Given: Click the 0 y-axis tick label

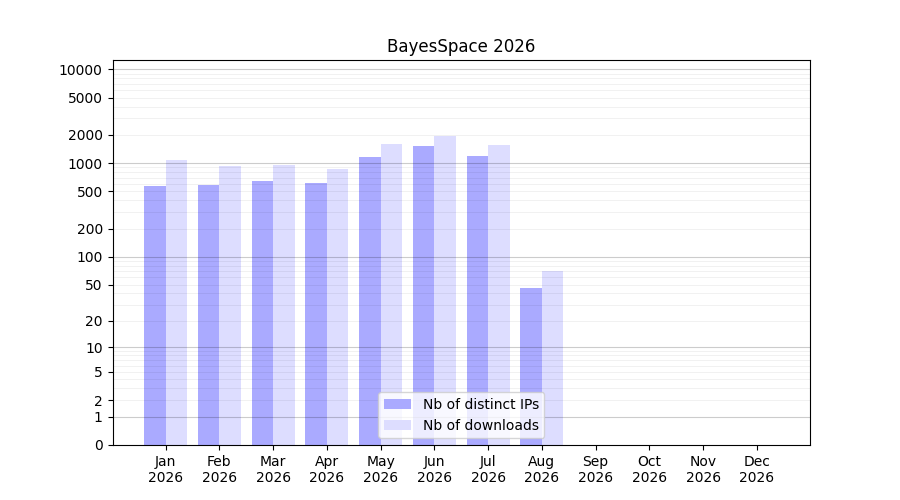Looking at the screenshot, I should [99, 445].
